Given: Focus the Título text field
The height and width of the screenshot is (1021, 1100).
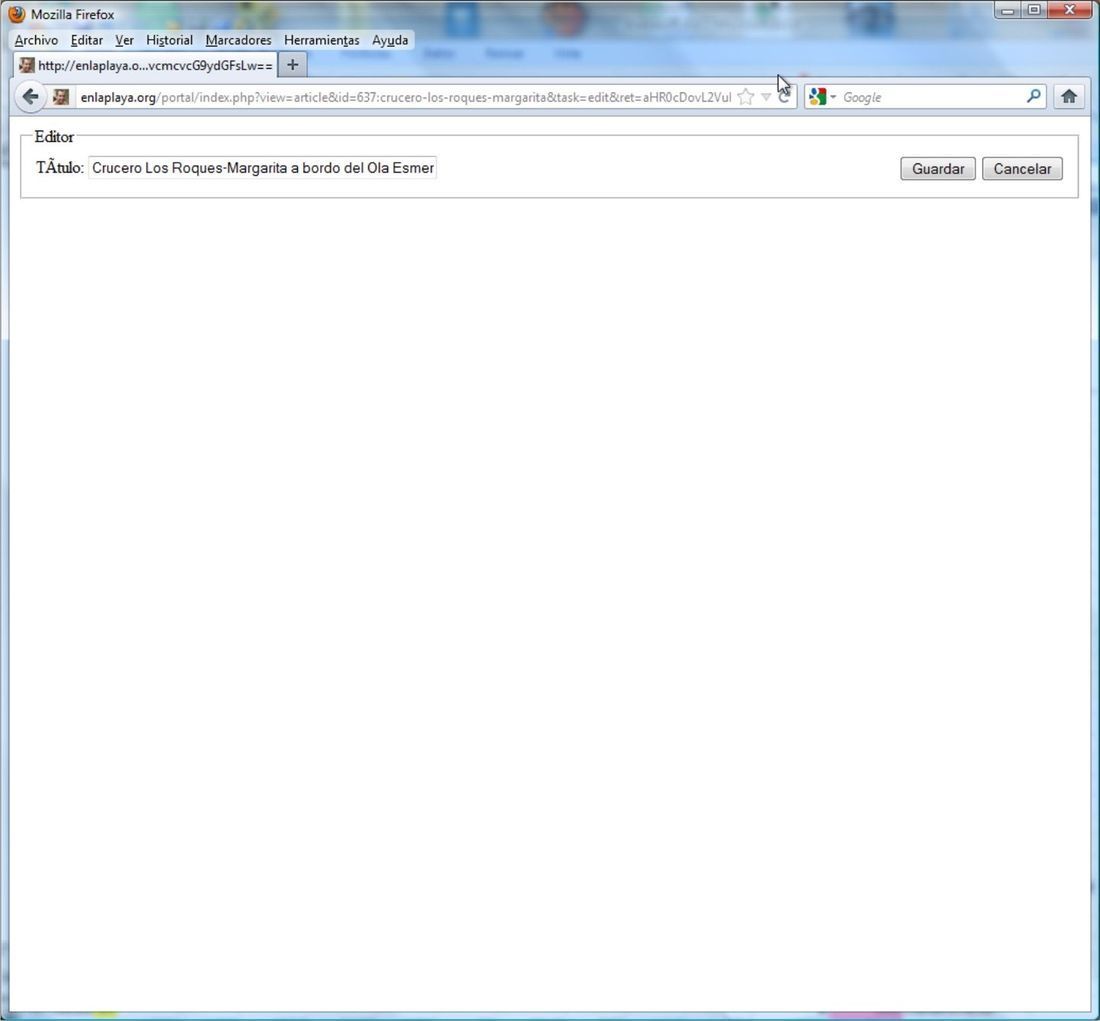Looking at the screenshot, I should (262, 168).
